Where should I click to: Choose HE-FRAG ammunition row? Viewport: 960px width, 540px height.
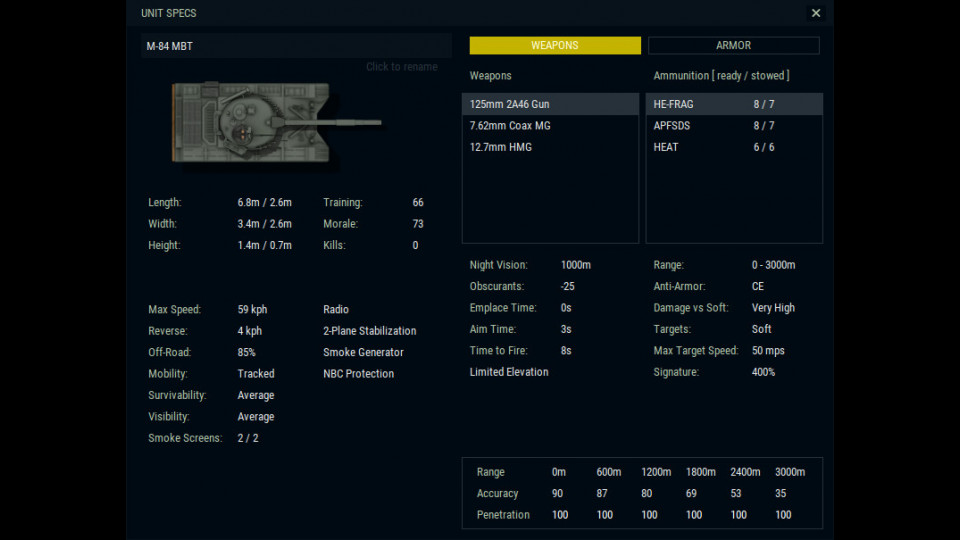734,104
